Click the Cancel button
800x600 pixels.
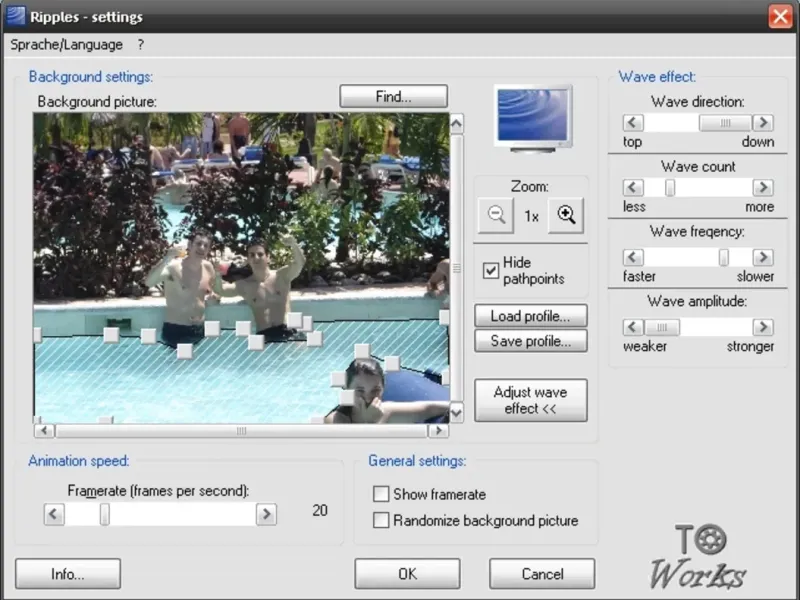pos(542,574)
